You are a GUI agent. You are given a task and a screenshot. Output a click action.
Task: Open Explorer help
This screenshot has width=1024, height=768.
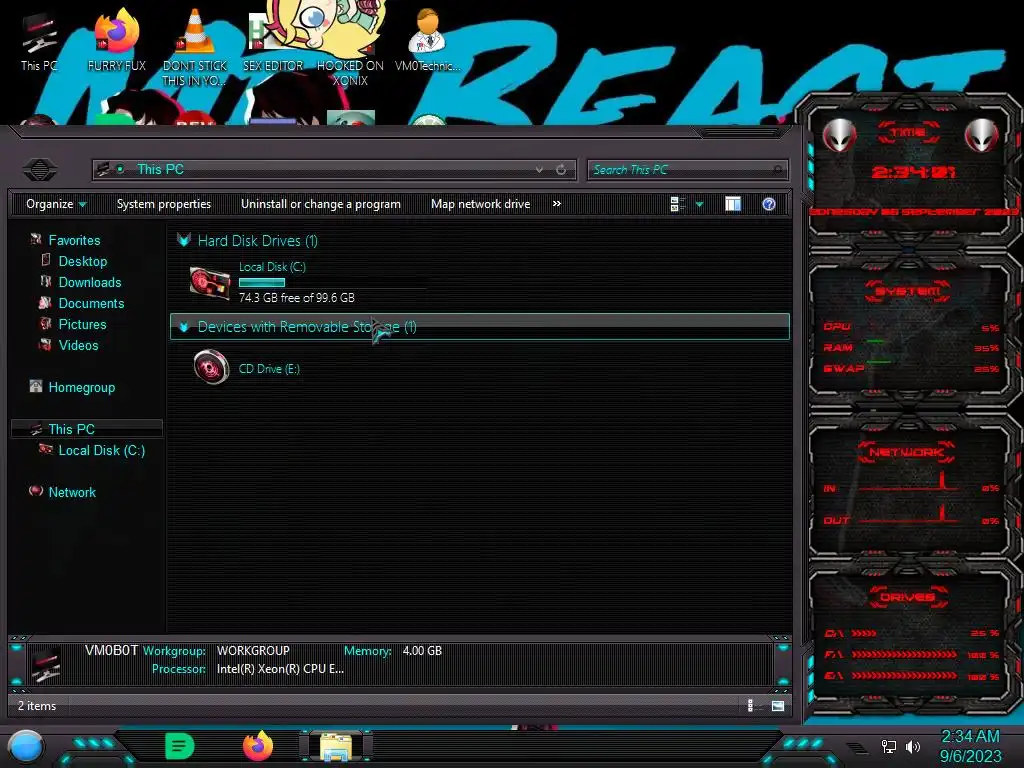tap(769, 204)
